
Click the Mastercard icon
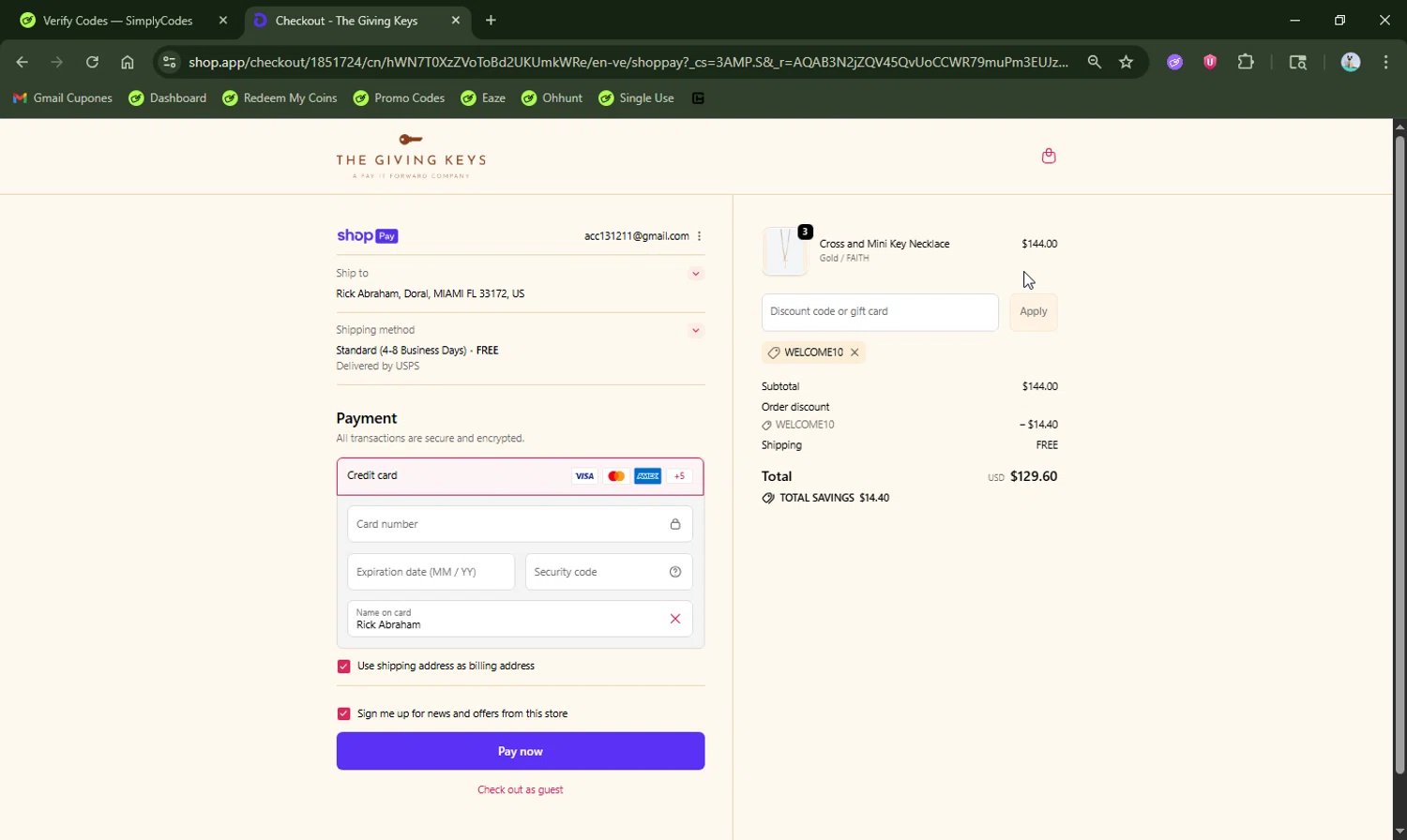616,476
